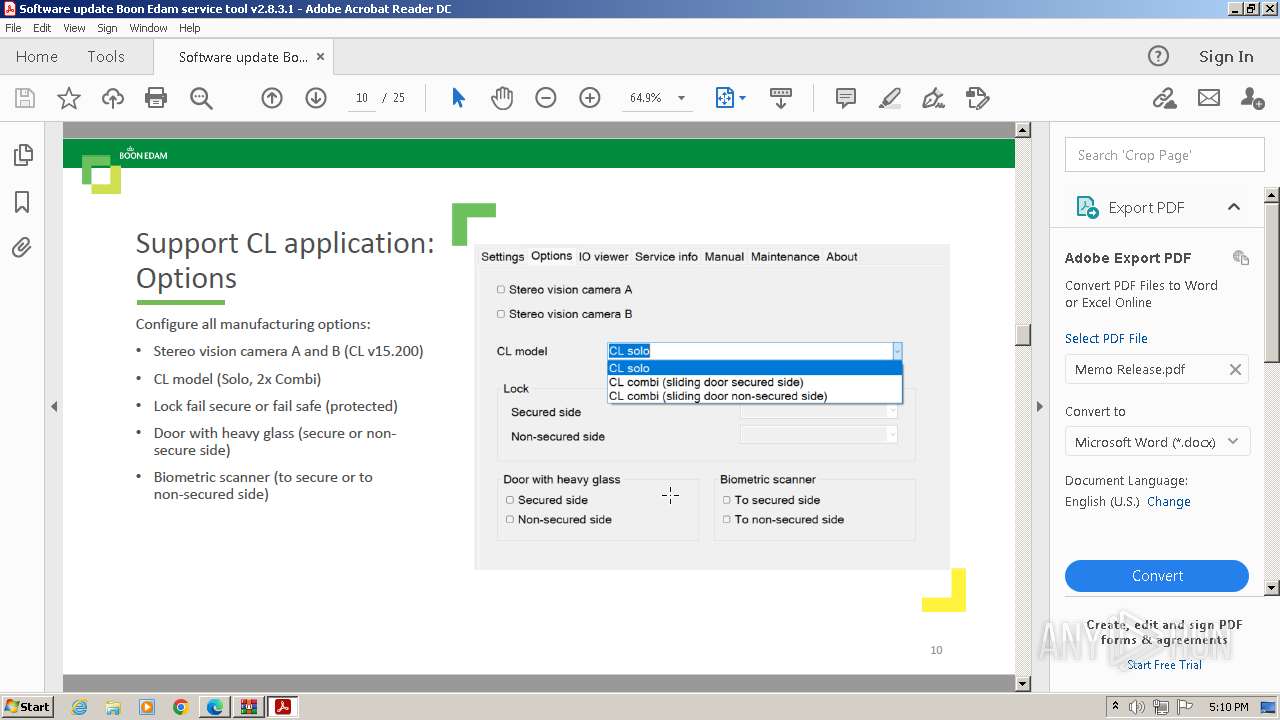Screen dimensions: 1280x720
Task: Bookmark the file with the star icon
Action: coord(69,98)
